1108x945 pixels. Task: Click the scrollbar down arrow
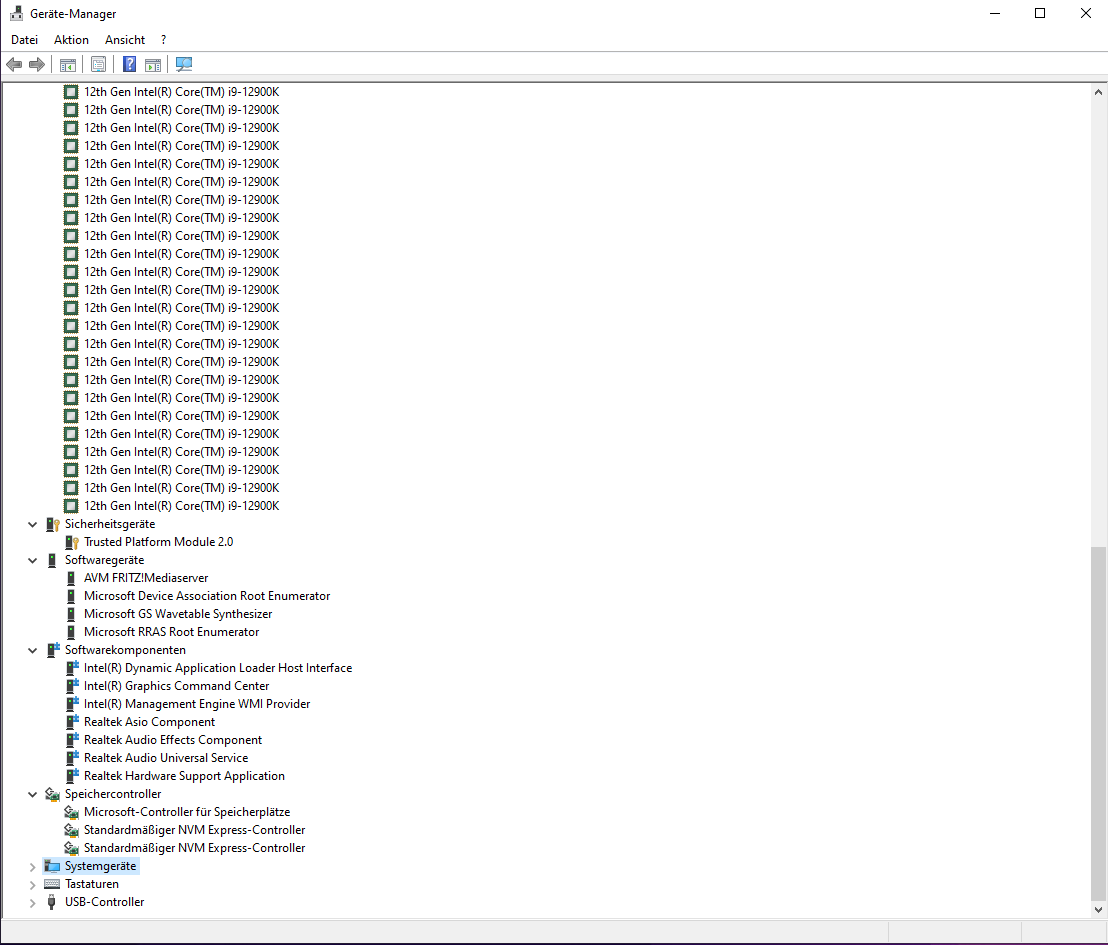click(x=1098, y=910)
